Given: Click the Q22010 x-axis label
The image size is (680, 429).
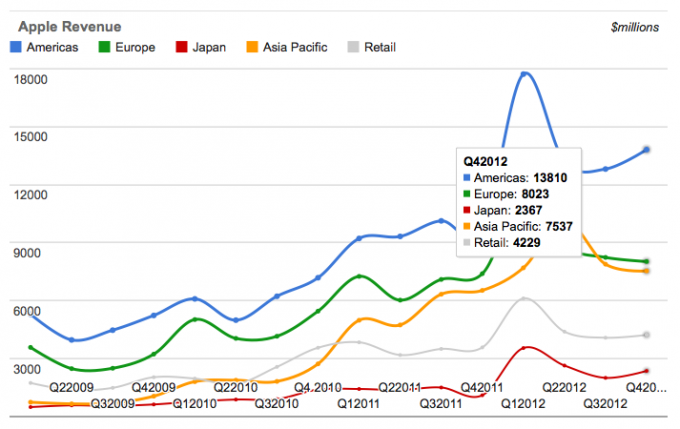Looking at the screenshot, I should (235, 387).
